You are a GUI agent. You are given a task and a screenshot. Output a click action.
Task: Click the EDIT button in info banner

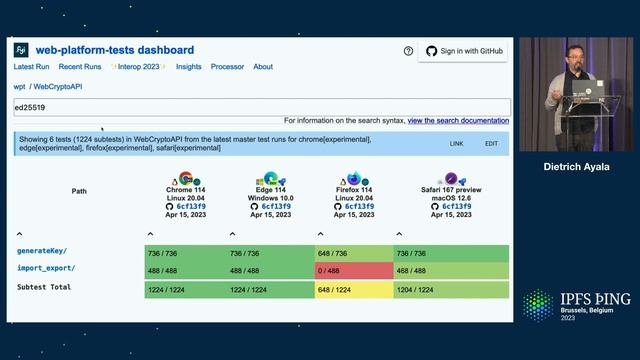pos(491,144)
